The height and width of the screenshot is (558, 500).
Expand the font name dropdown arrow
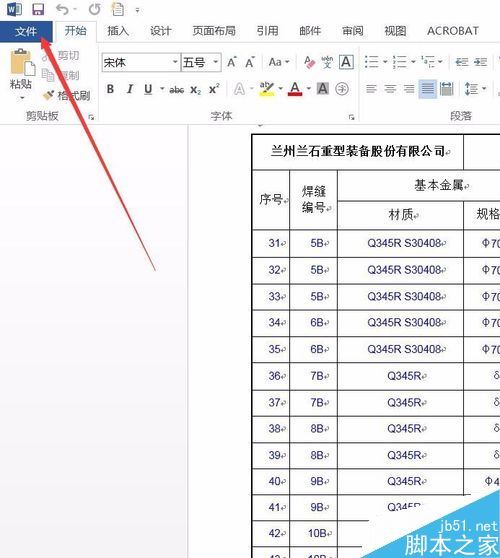tap(175, 62)
